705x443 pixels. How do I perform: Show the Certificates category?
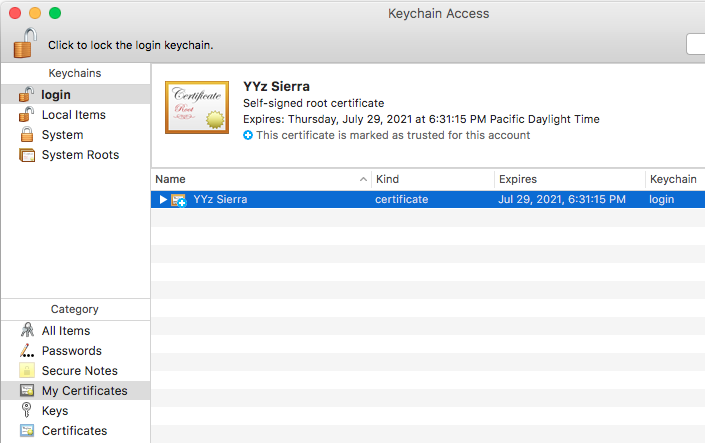coord(76,430)
